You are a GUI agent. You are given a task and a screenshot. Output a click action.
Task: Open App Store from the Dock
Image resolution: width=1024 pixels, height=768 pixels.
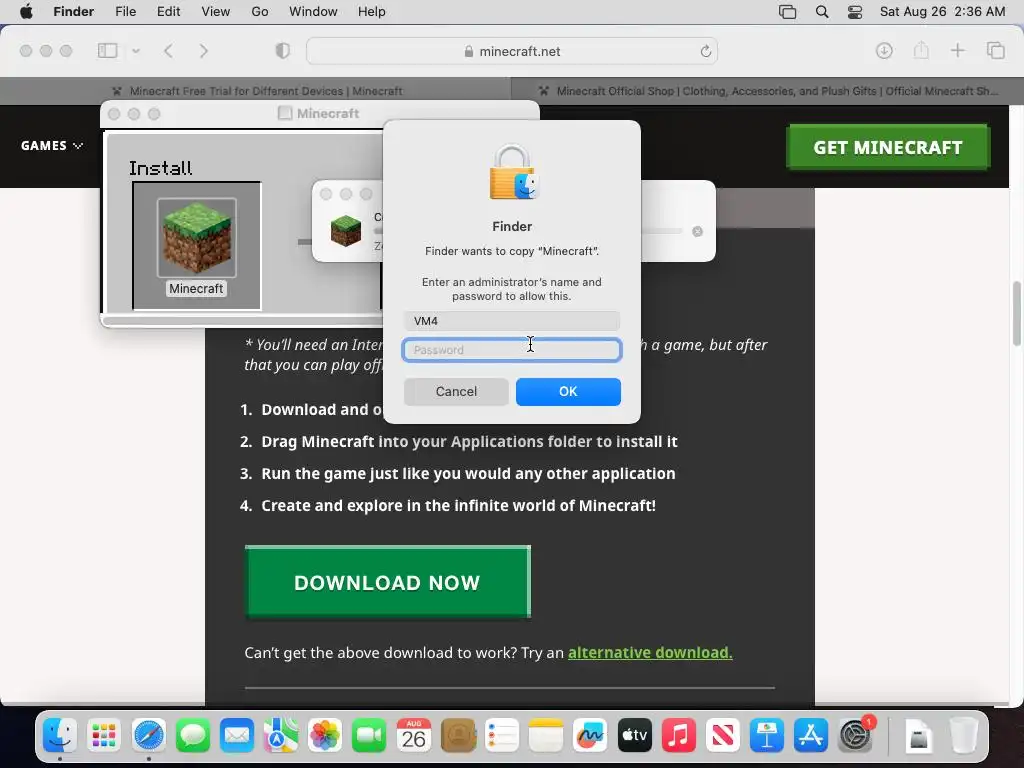coord(810,736)
